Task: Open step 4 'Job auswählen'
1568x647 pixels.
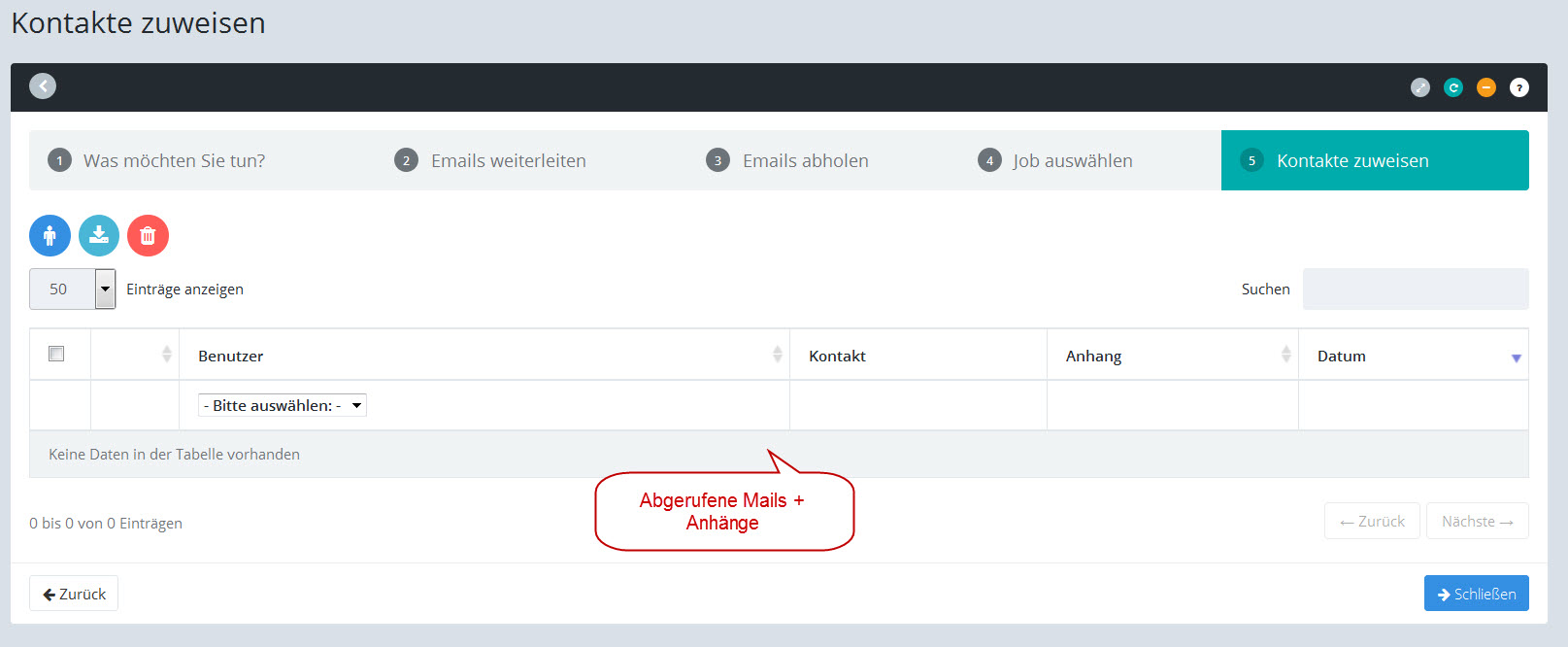Action: [1072, 161]
